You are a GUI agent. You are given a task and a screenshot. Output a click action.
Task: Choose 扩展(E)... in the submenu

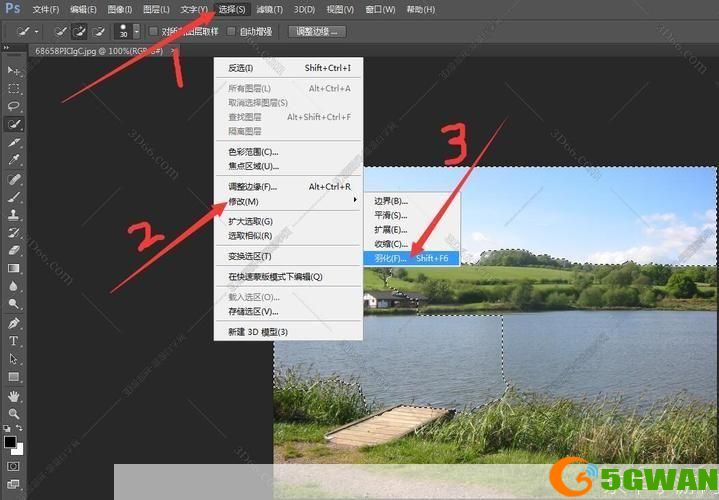412,229
